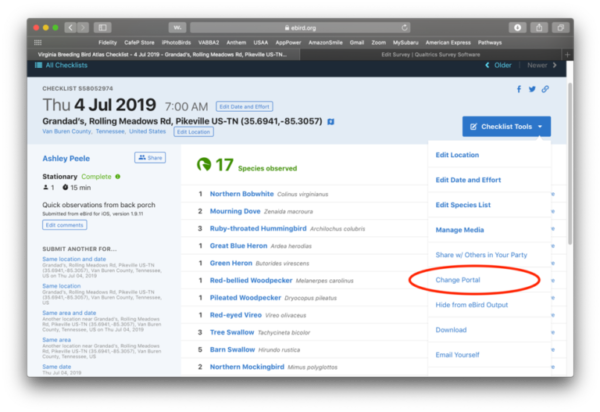Choose Manage Media menu option
Image resolution: width=600 pixels, height=412 pixels.
(460, 230)
